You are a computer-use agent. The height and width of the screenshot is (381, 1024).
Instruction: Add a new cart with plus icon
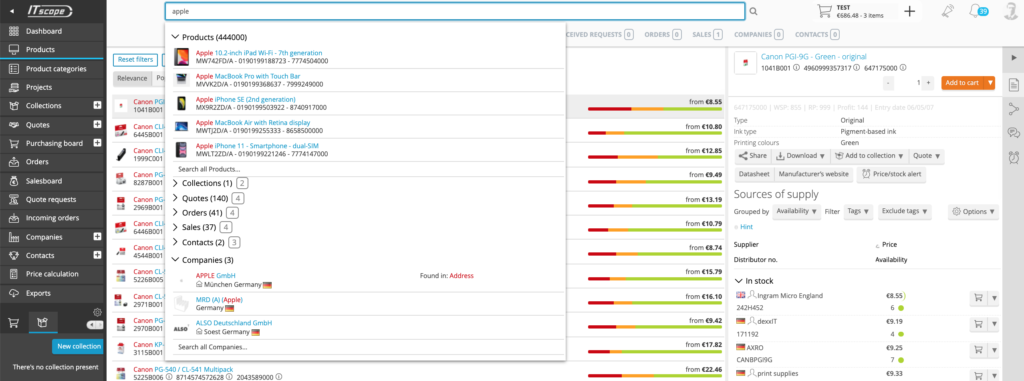point(910,11)
